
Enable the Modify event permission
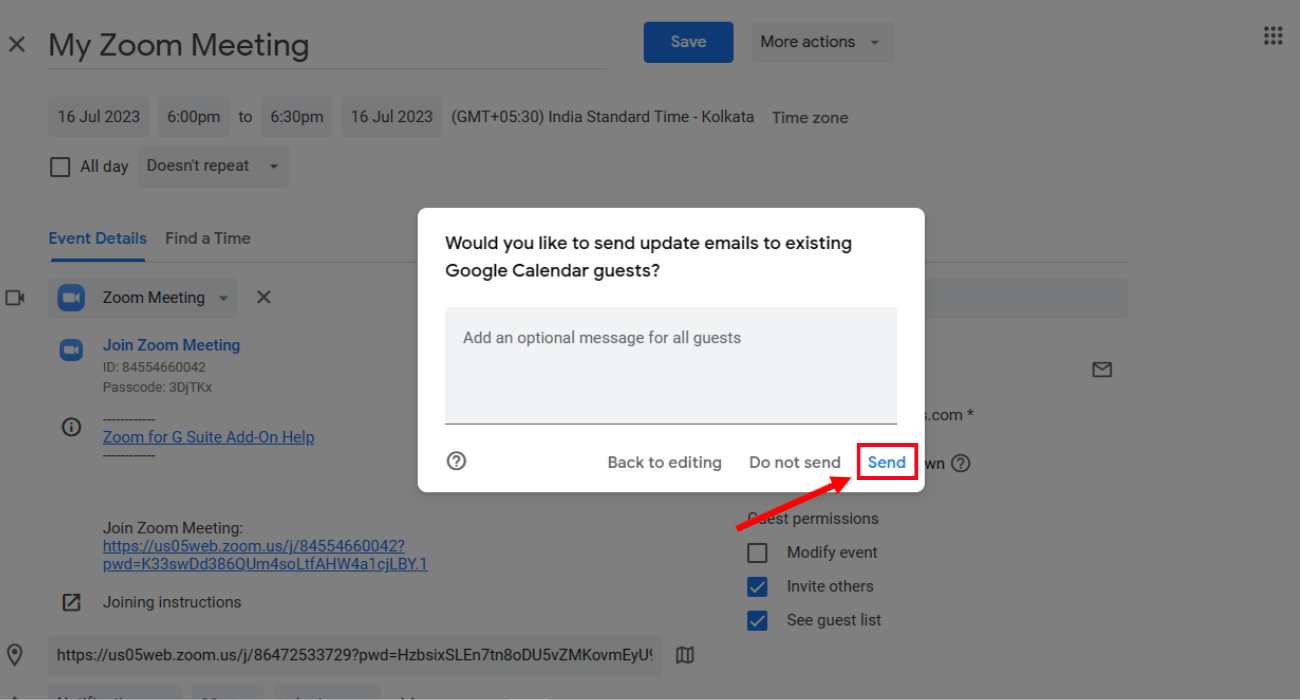point(758,553)
